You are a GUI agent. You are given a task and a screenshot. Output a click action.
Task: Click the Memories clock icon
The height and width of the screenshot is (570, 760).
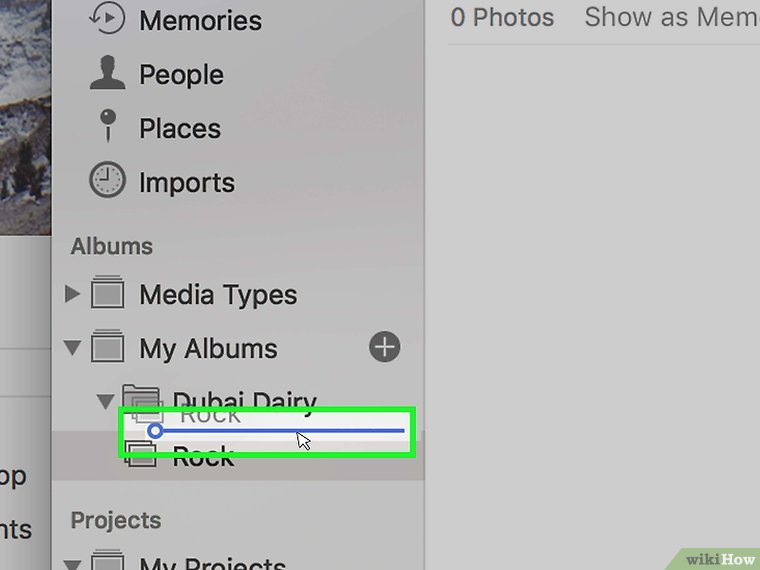coord(107,18)
